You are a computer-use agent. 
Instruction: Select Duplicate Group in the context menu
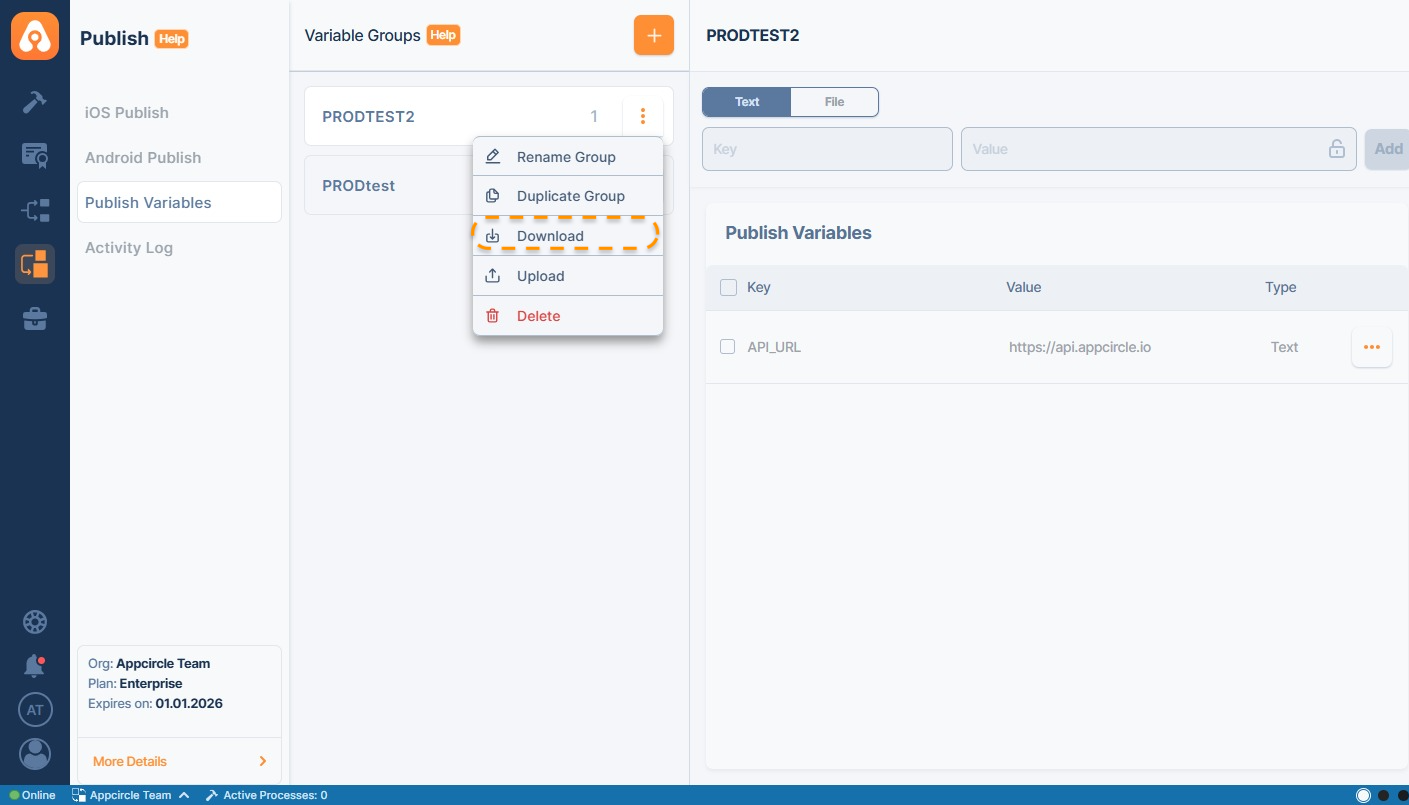point(568,196)
